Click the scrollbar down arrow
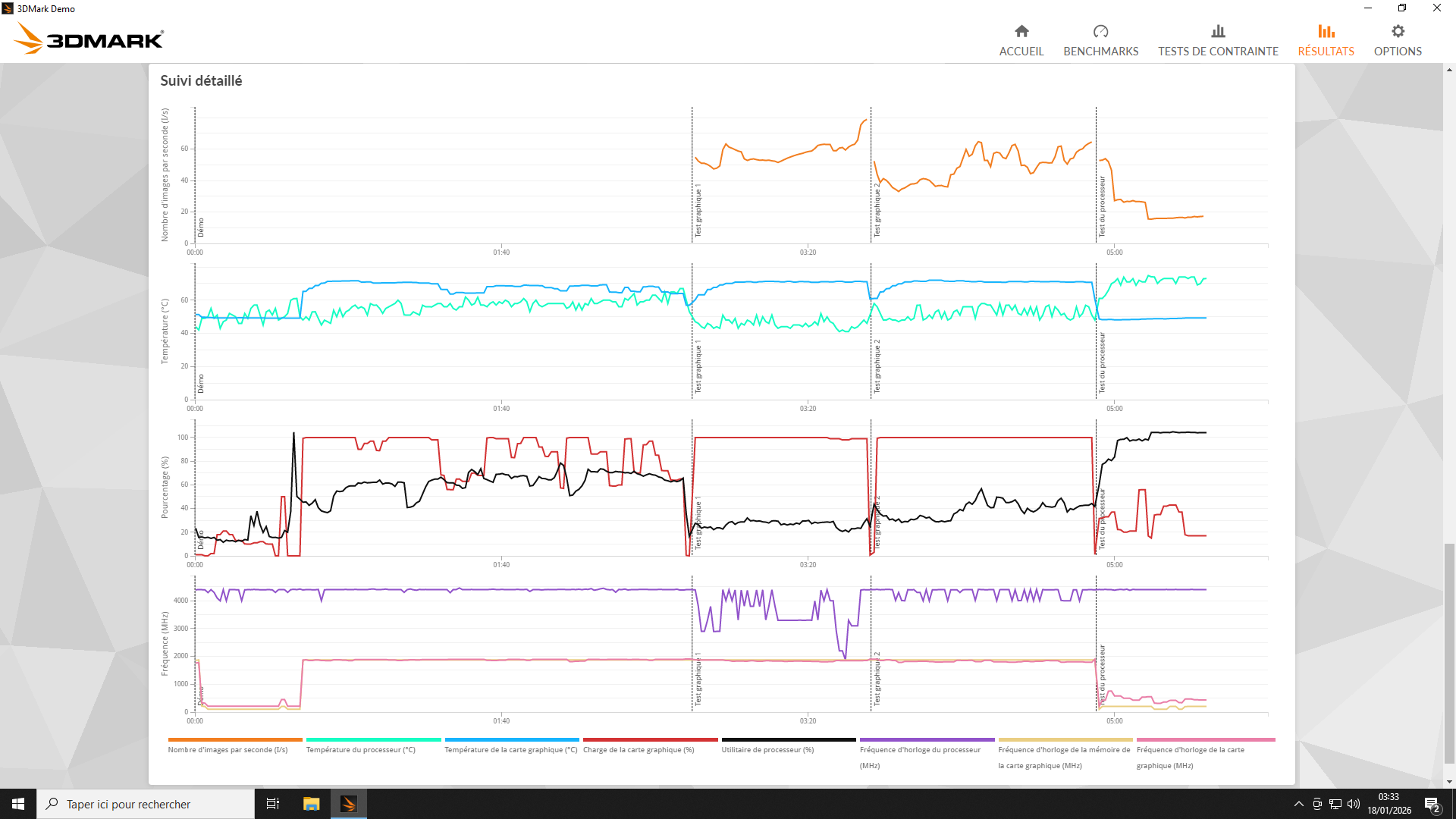Screen dimensions: 1456x819 point(1449,782)
